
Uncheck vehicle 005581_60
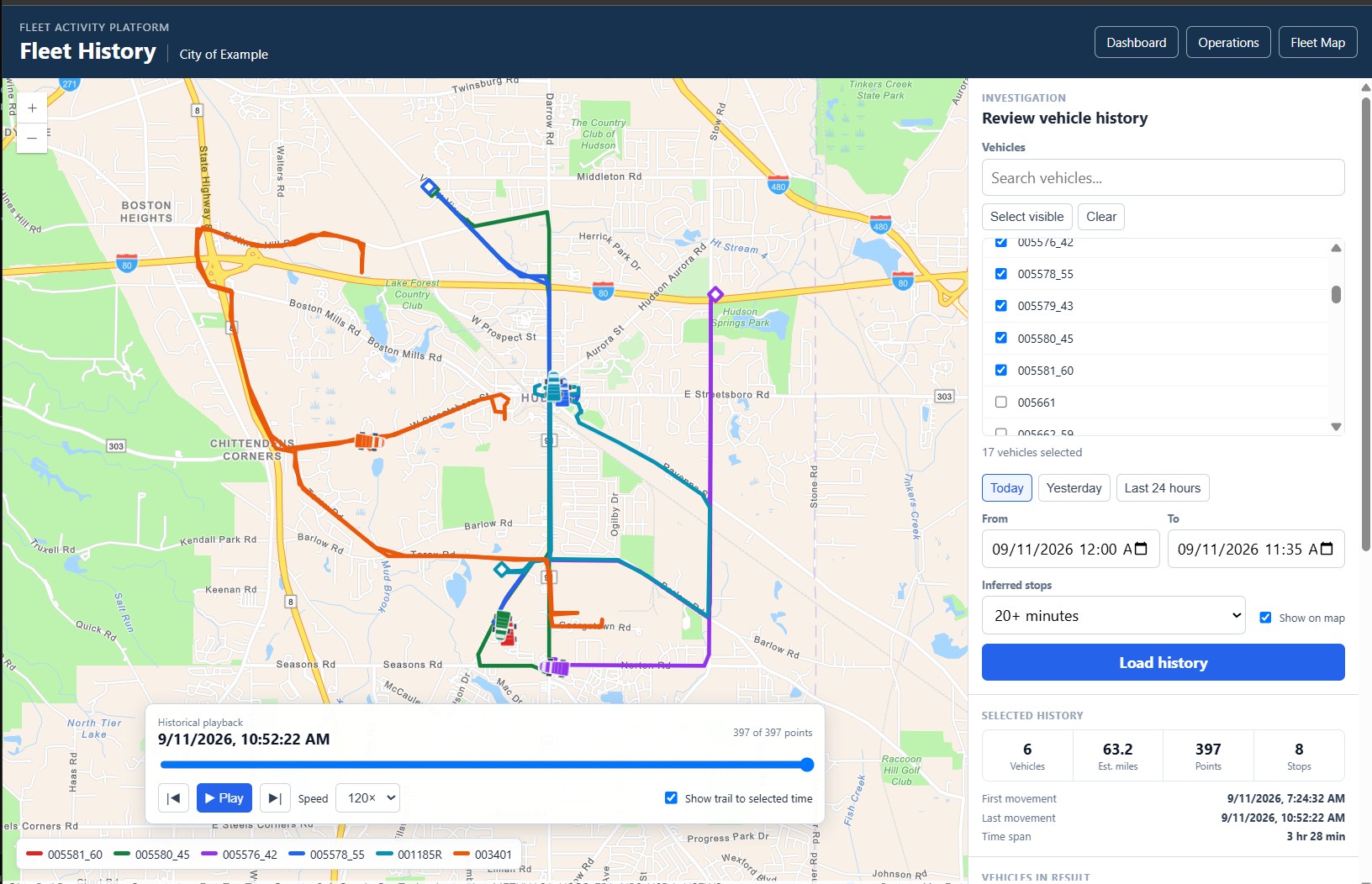tap(1001, 370)
